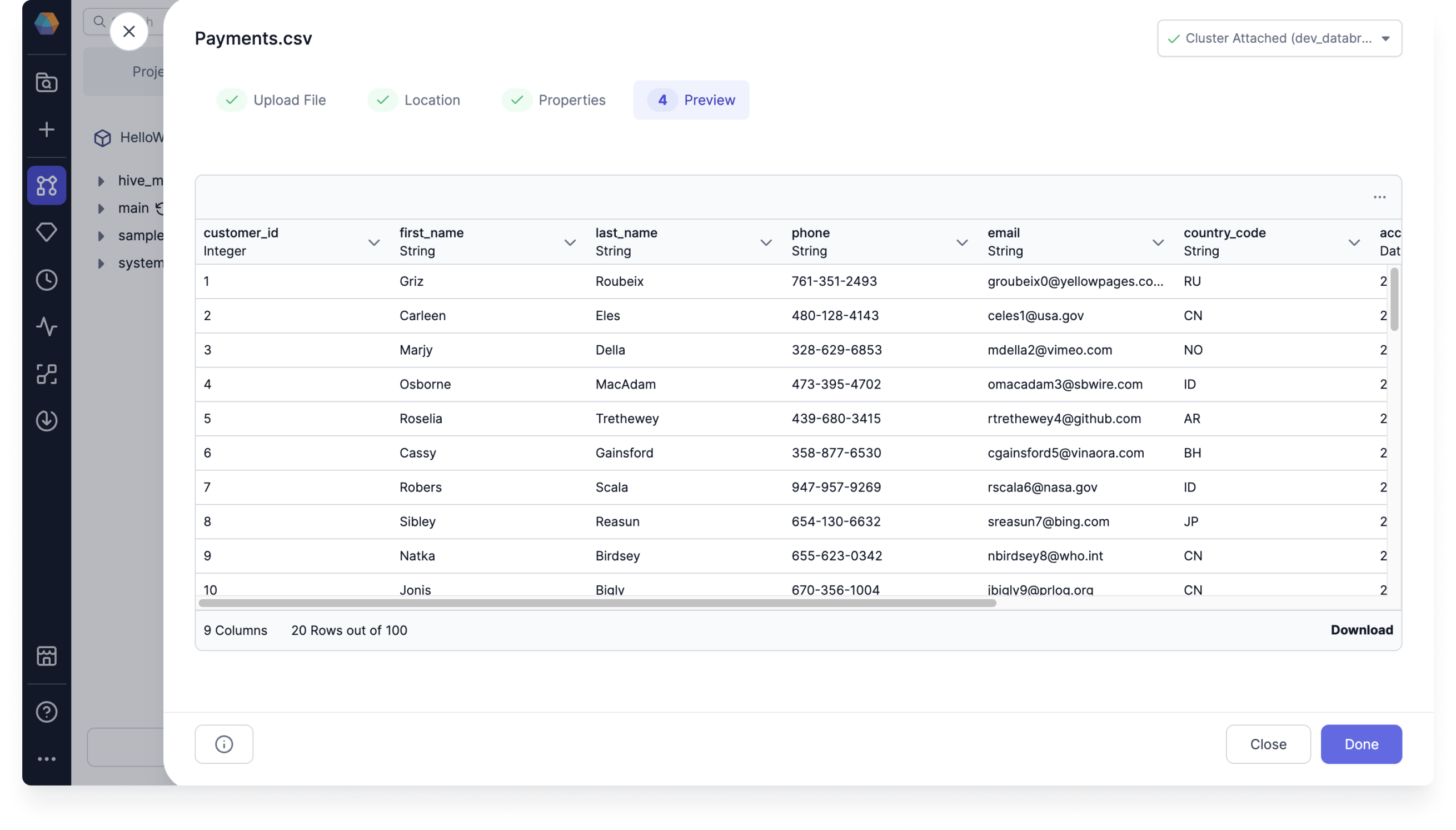Click the vertical table scrollbar
The height and width of the screenshot is (830, 1456).
[x=1394, y=299]
